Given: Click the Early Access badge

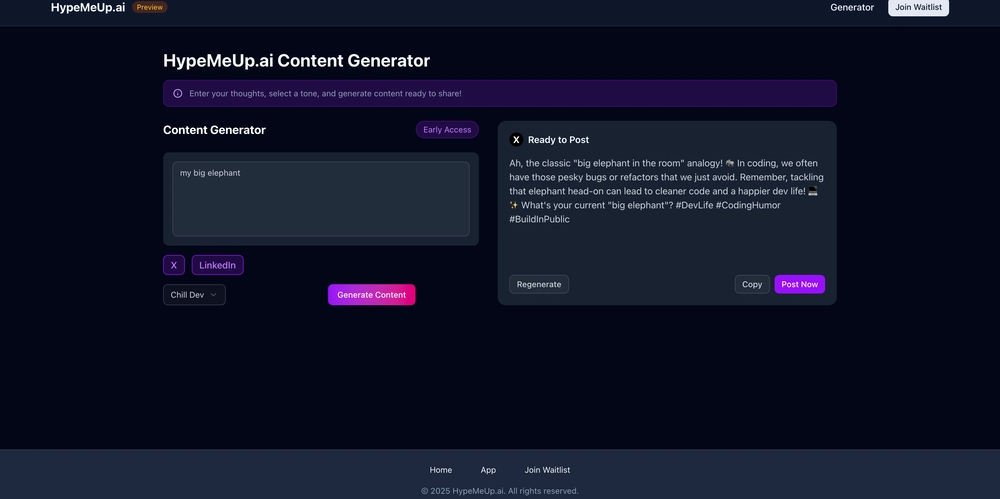Looking at the screenshot, I should click(447, 130).
